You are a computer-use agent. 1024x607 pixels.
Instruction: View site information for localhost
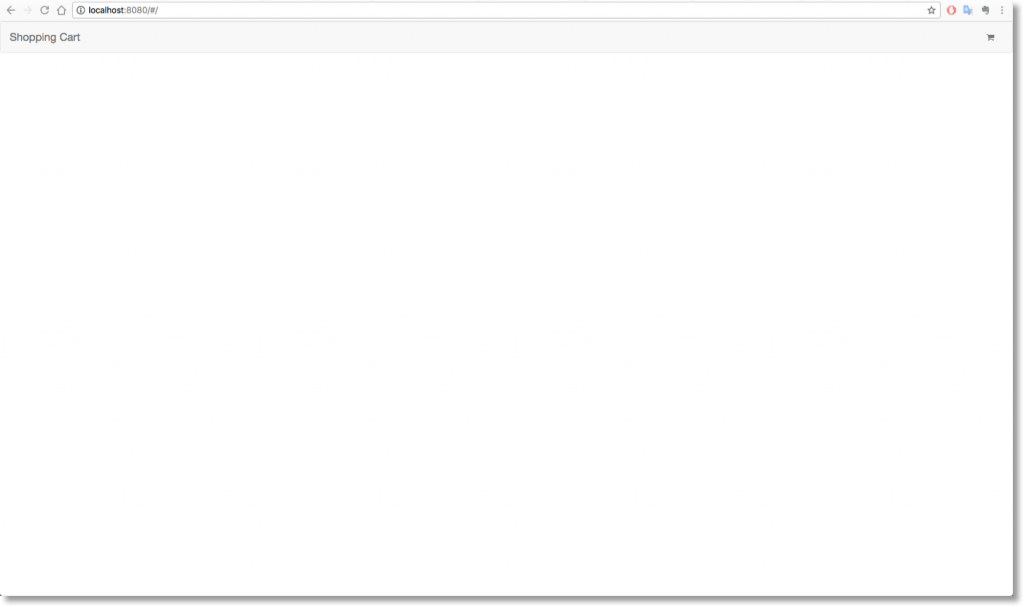(x=81, y=10)
